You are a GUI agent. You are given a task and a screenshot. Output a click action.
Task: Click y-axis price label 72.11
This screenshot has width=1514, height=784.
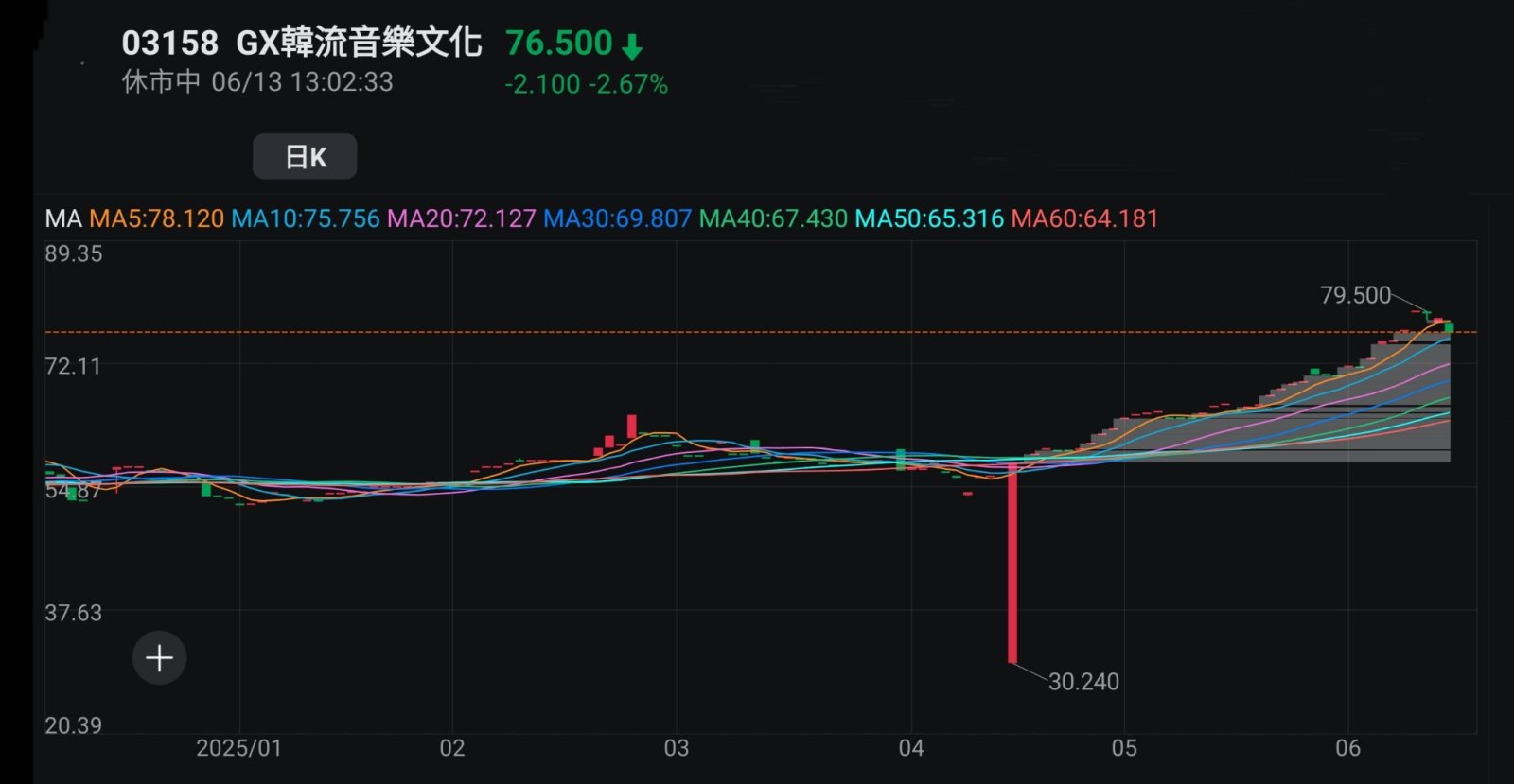[73, 366]
